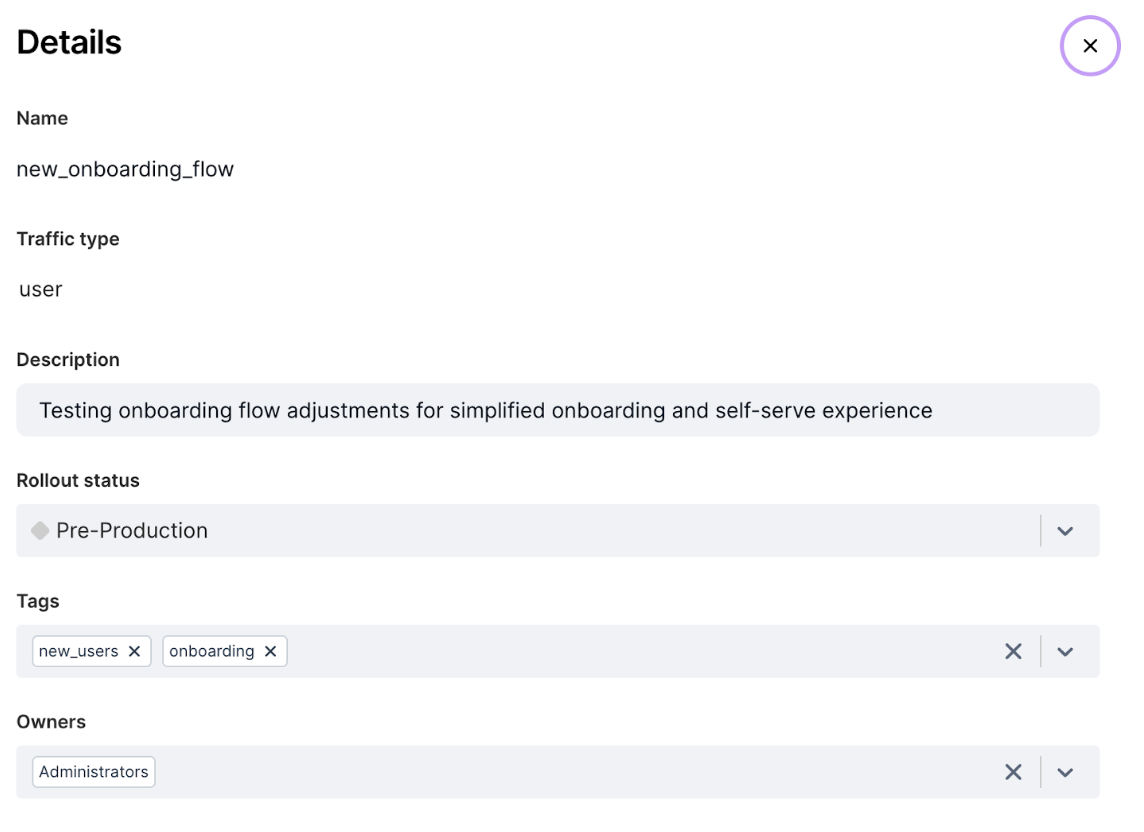Open the Owners dropdown arrow

pos(1065,772)
